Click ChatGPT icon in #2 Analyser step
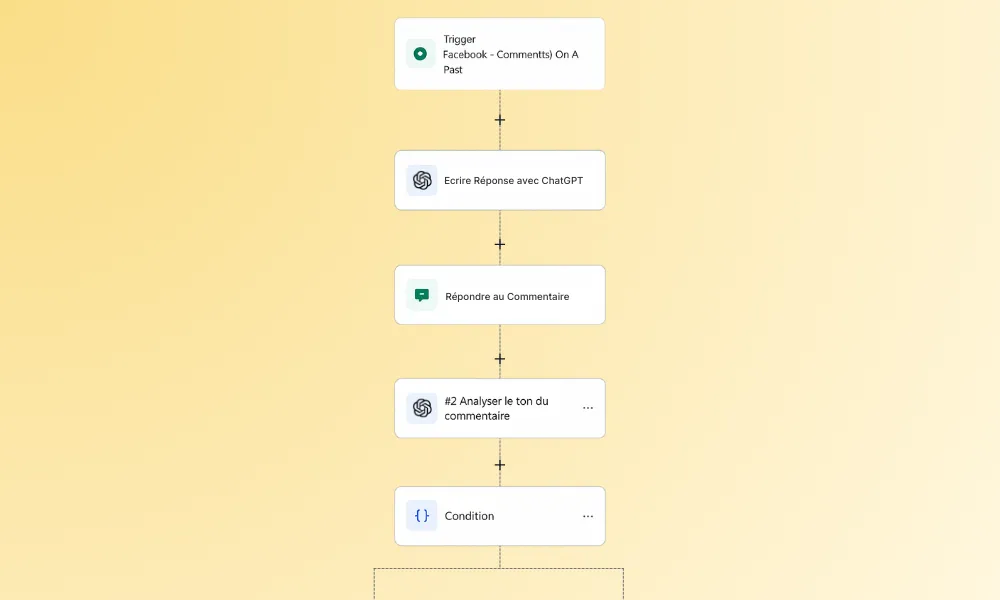The height and width of the screenshot is (600, 1000). pos(422,408)
